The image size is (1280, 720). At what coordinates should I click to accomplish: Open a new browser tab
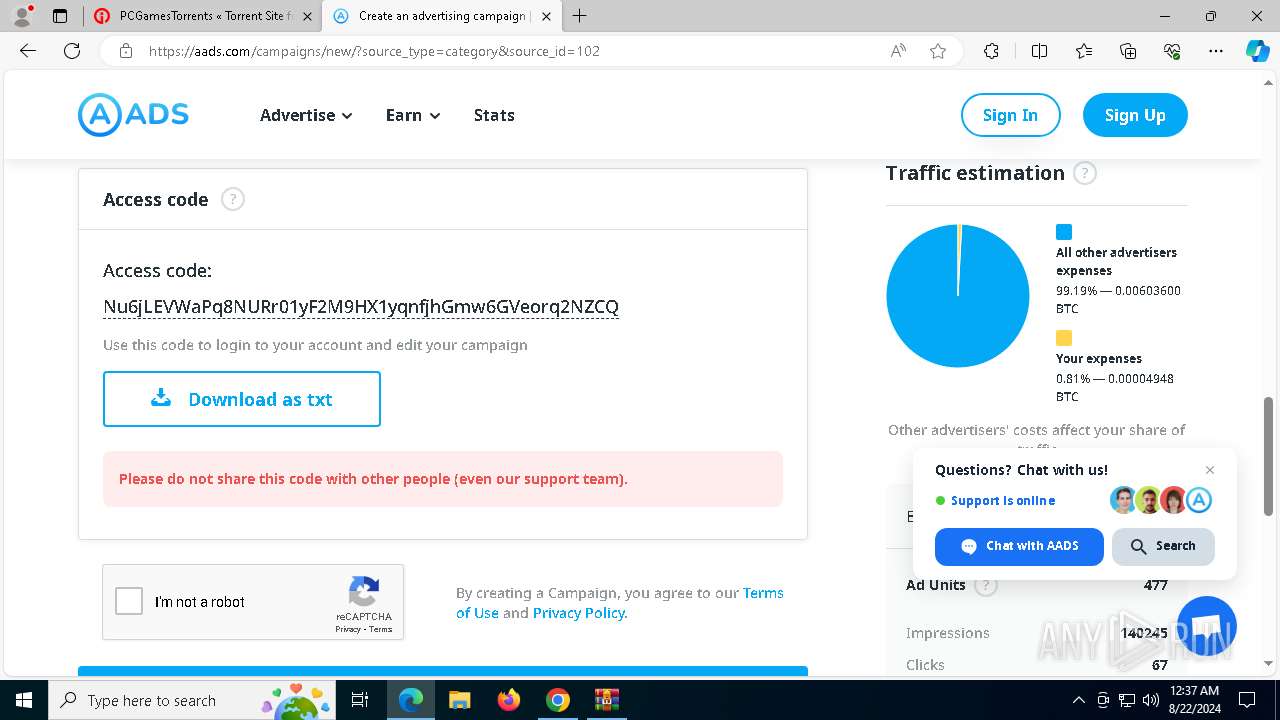[580, 16]
